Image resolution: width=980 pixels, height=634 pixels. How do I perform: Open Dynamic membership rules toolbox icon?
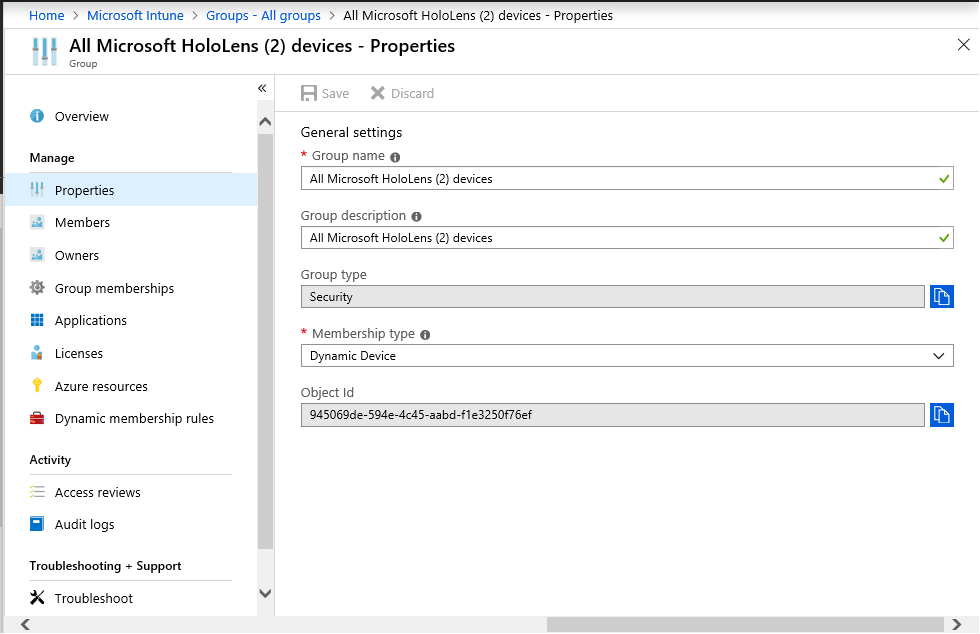pos(37,418)
